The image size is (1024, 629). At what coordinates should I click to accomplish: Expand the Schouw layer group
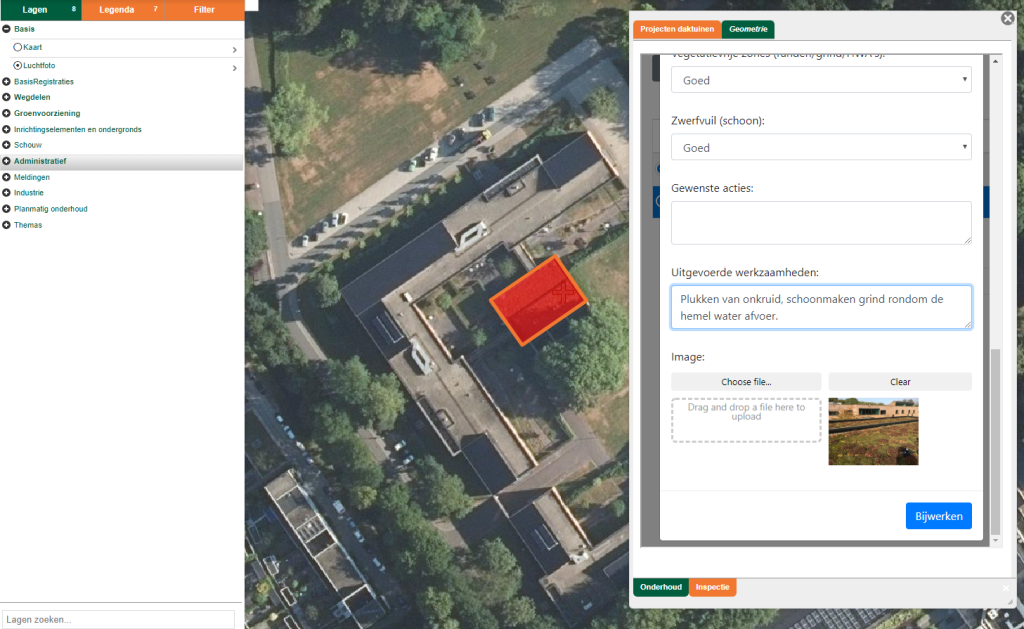[x=7, y=145]
